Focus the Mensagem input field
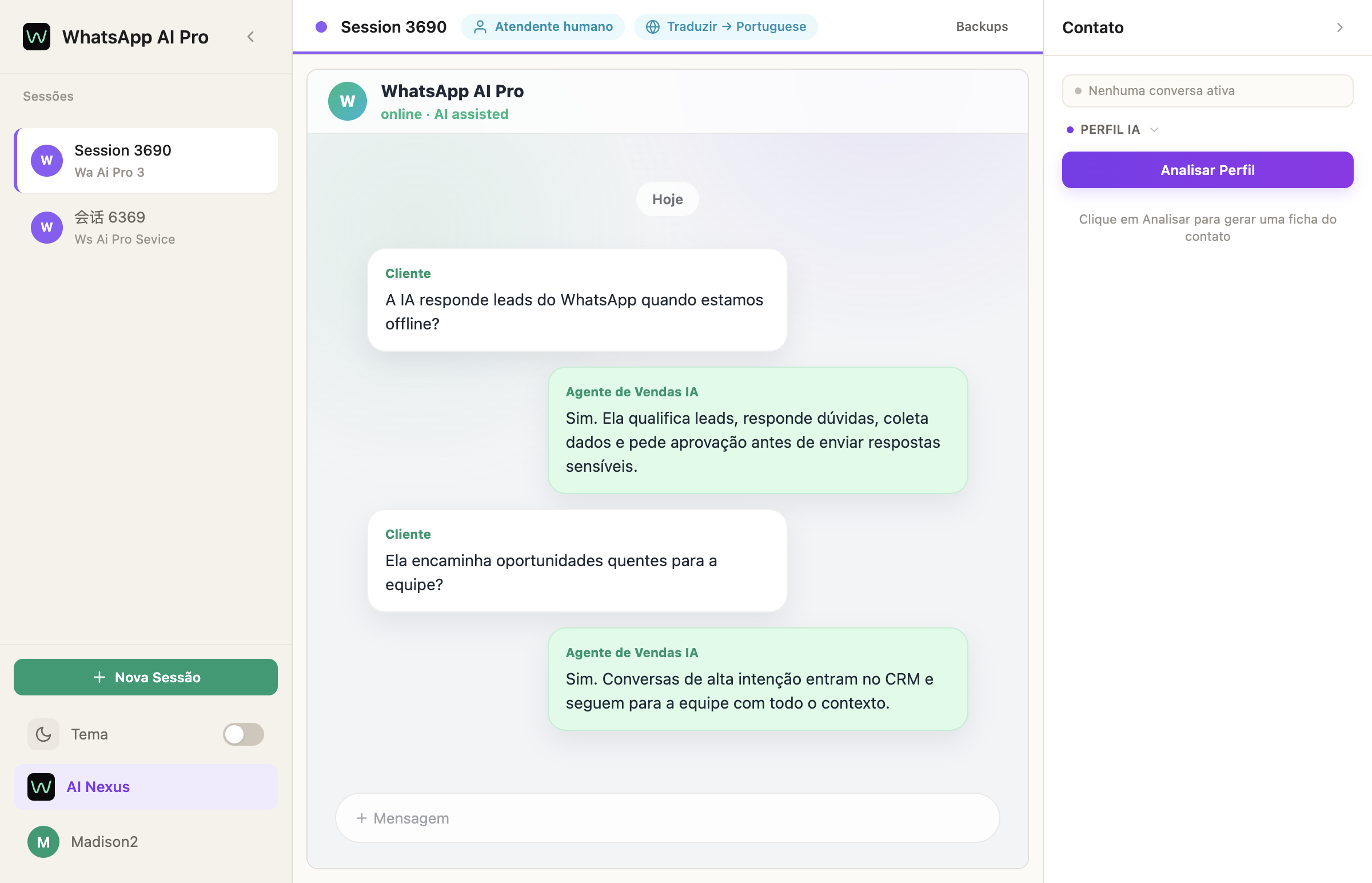The image size is (1372, 883). (668, 819)
